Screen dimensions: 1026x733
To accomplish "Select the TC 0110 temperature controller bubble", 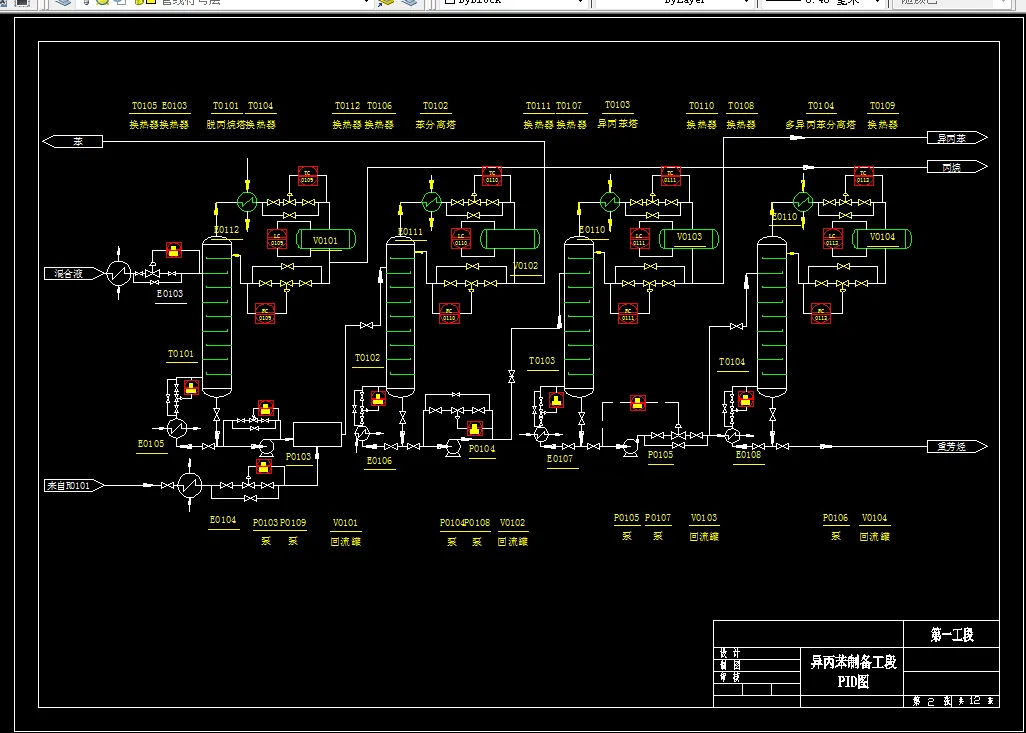I will pyautogui.click(x=491, y=175).
